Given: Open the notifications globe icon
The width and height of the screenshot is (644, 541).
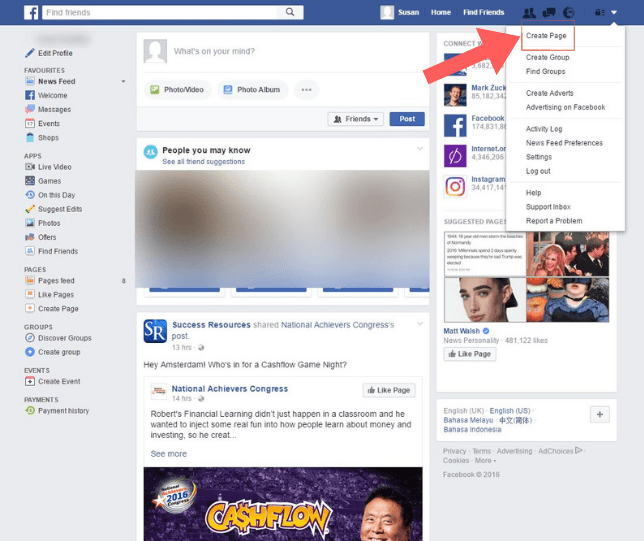Looking at the screenshot, I should pyautogui.click(x=568, y=12).
